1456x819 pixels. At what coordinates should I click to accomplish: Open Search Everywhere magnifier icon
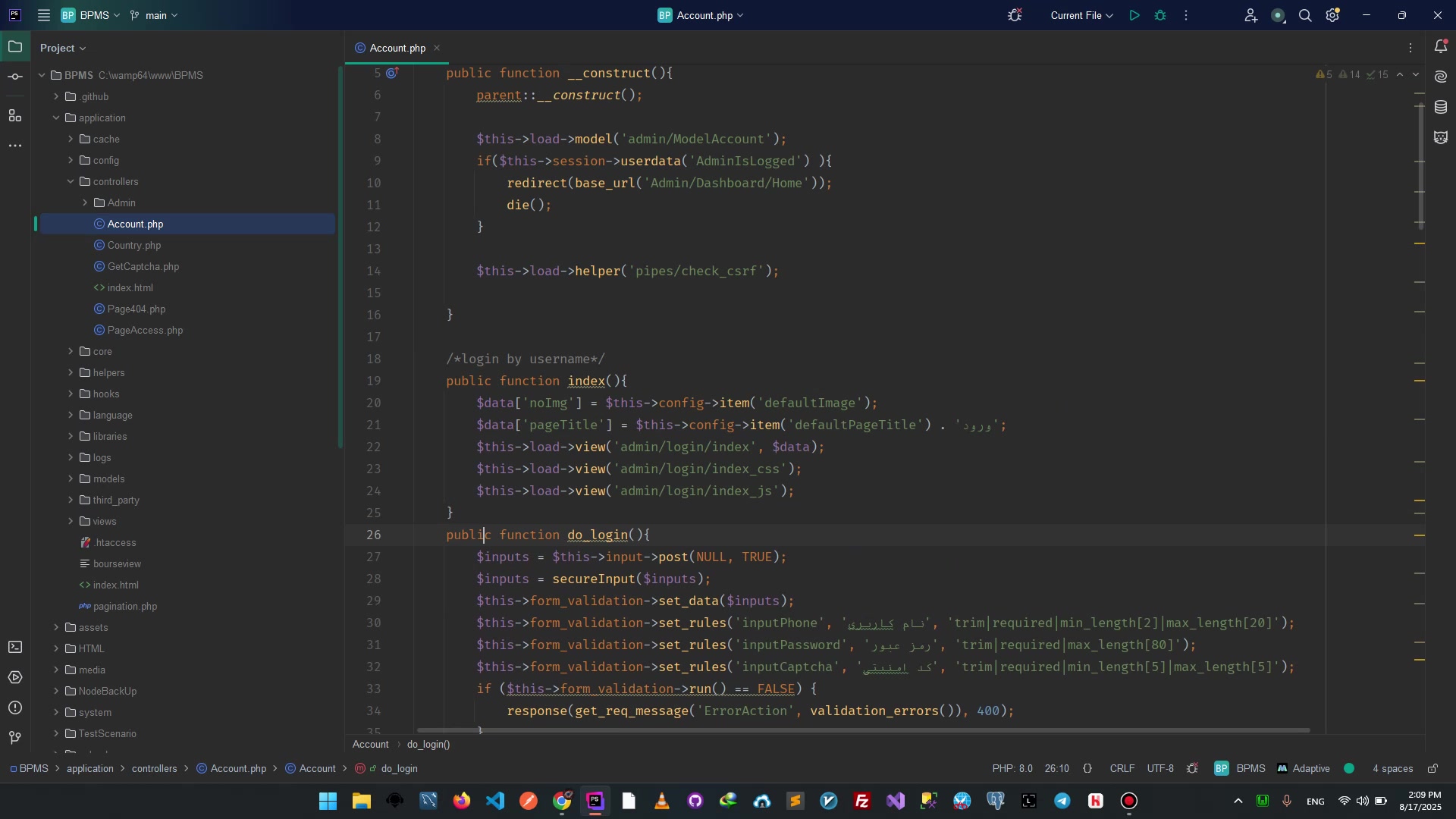pos(1305,15)
